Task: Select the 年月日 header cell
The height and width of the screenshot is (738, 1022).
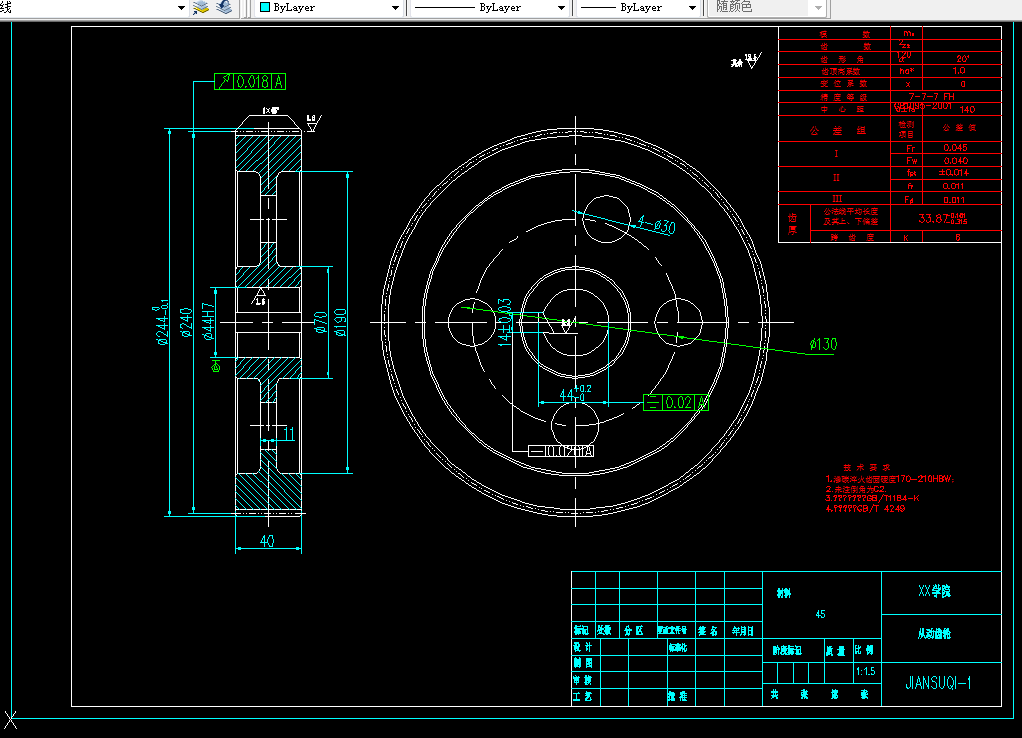Action: [x=742, y=630]
